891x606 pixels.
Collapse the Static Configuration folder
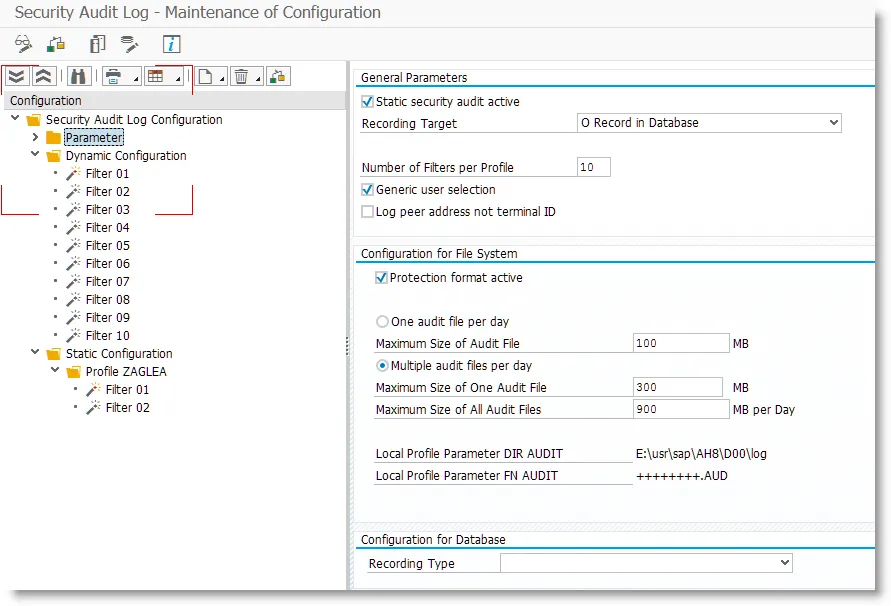point(35,353)
